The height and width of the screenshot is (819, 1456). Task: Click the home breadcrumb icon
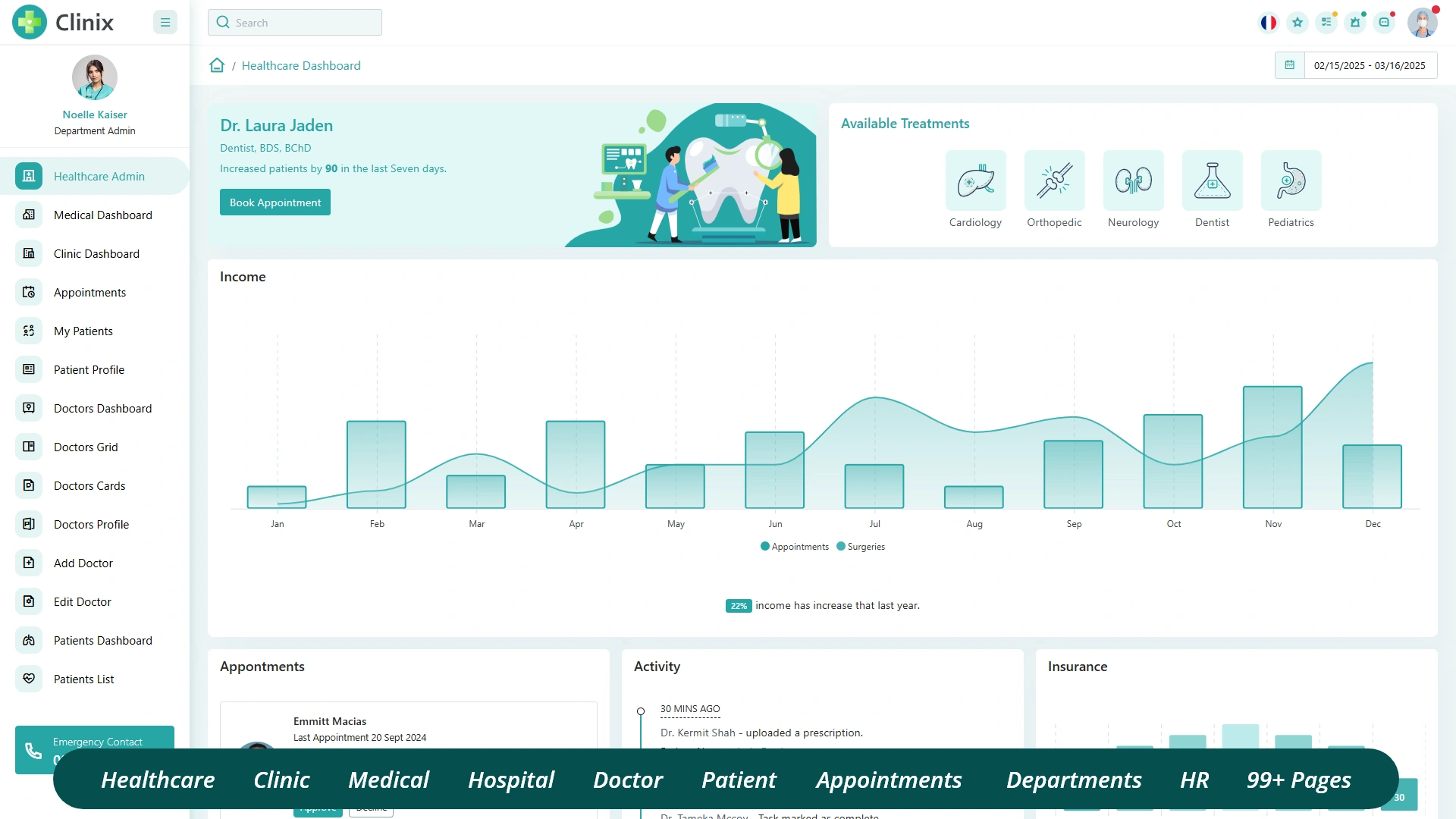tap(217, 65)
